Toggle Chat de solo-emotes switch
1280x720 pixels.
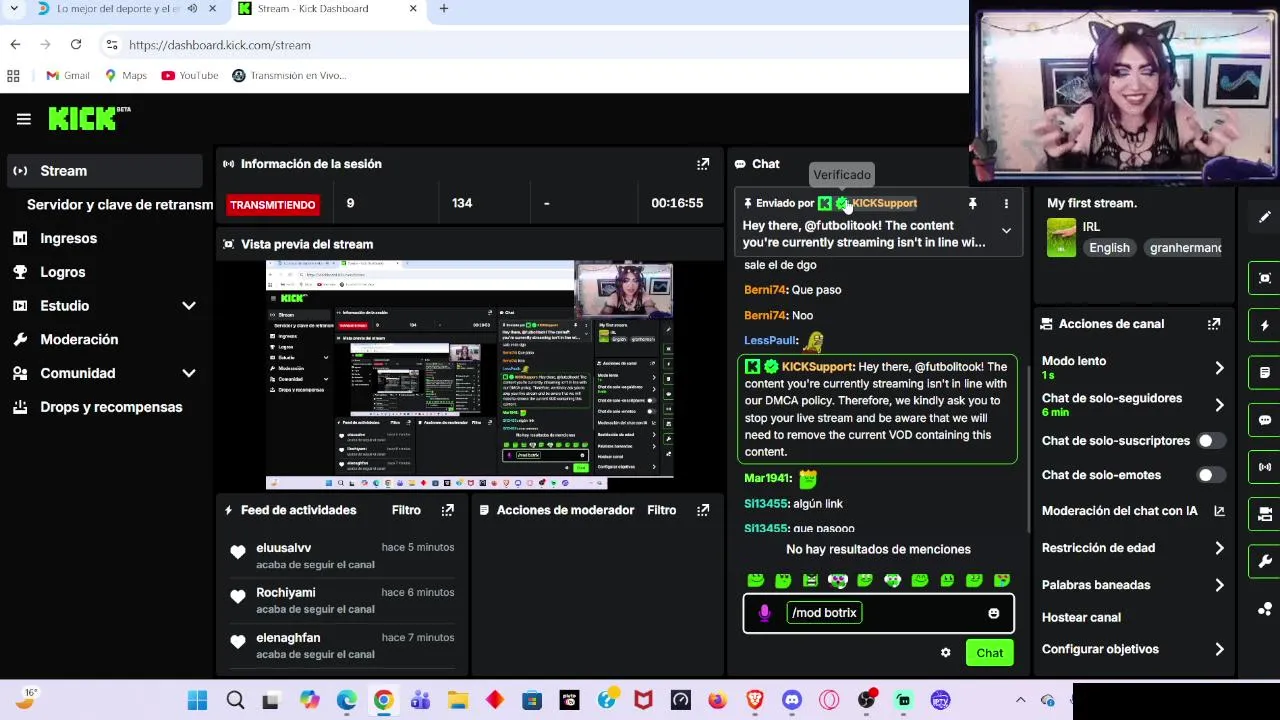point(1211,475)
